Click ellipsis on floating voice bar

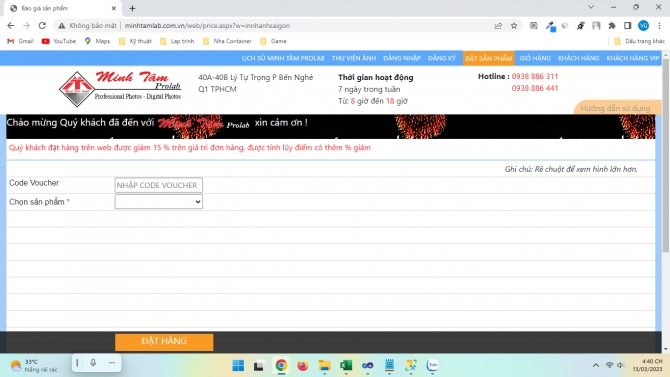112,363
